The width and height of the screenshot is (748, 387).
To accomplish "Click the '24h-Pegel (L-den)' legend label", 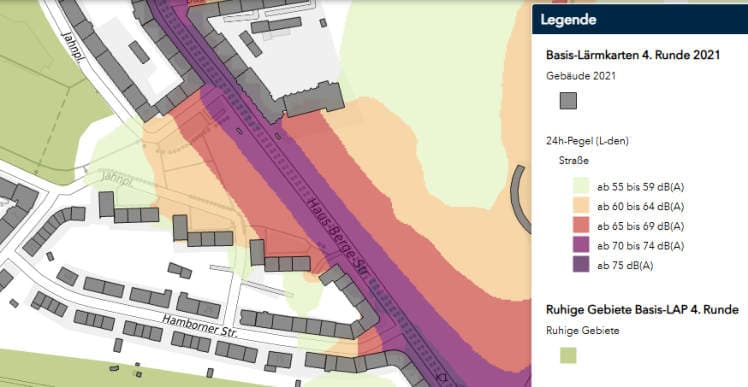I will coord(587,141).
